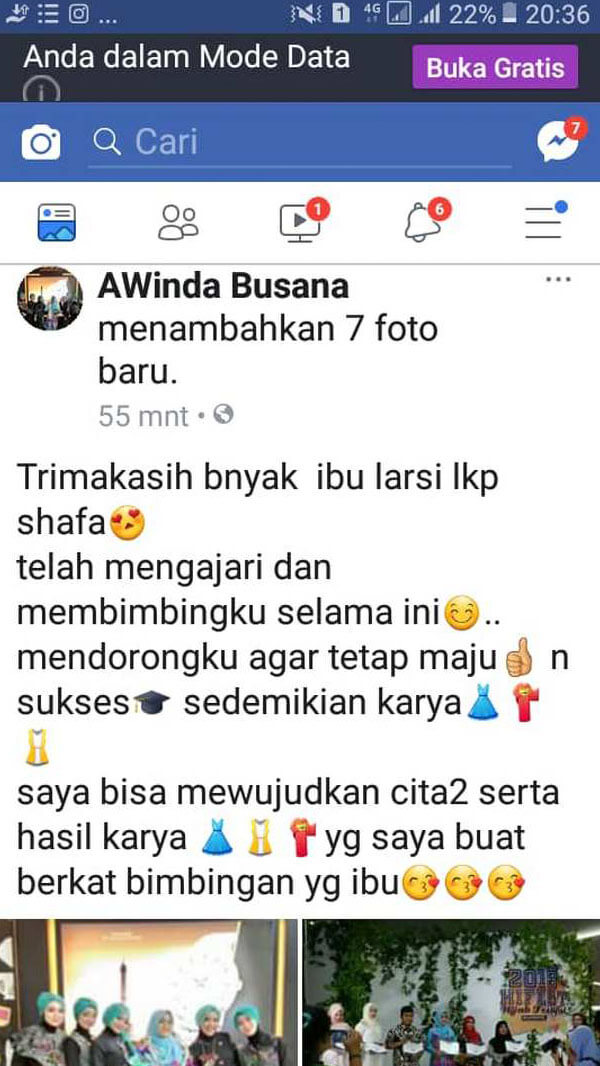
Task: Open notifications bell with 6 alerts
Action: tap(427, 221)
